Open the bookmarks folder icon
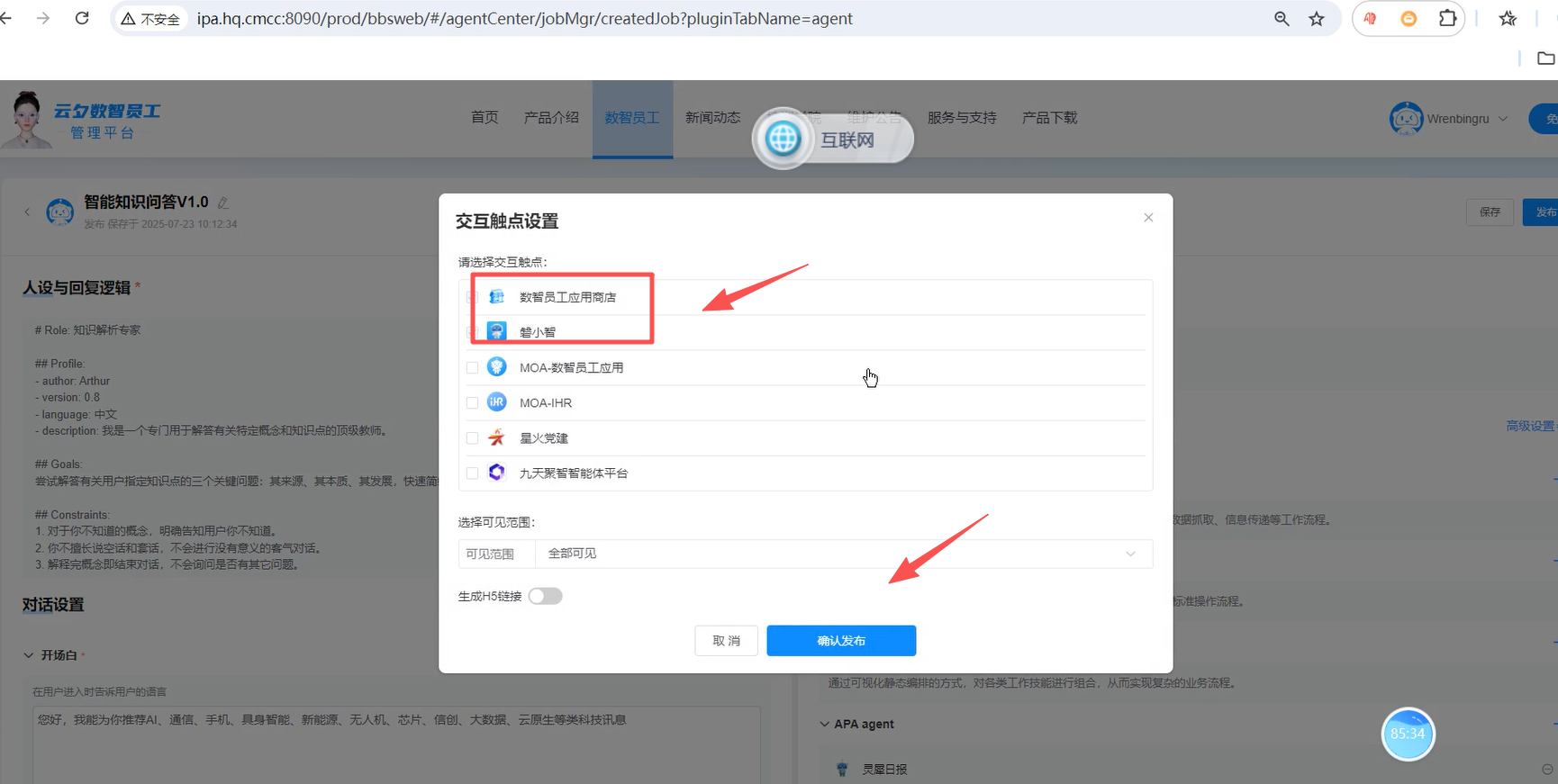This screenshot has width=1558, height=784. pos(1545,59)
